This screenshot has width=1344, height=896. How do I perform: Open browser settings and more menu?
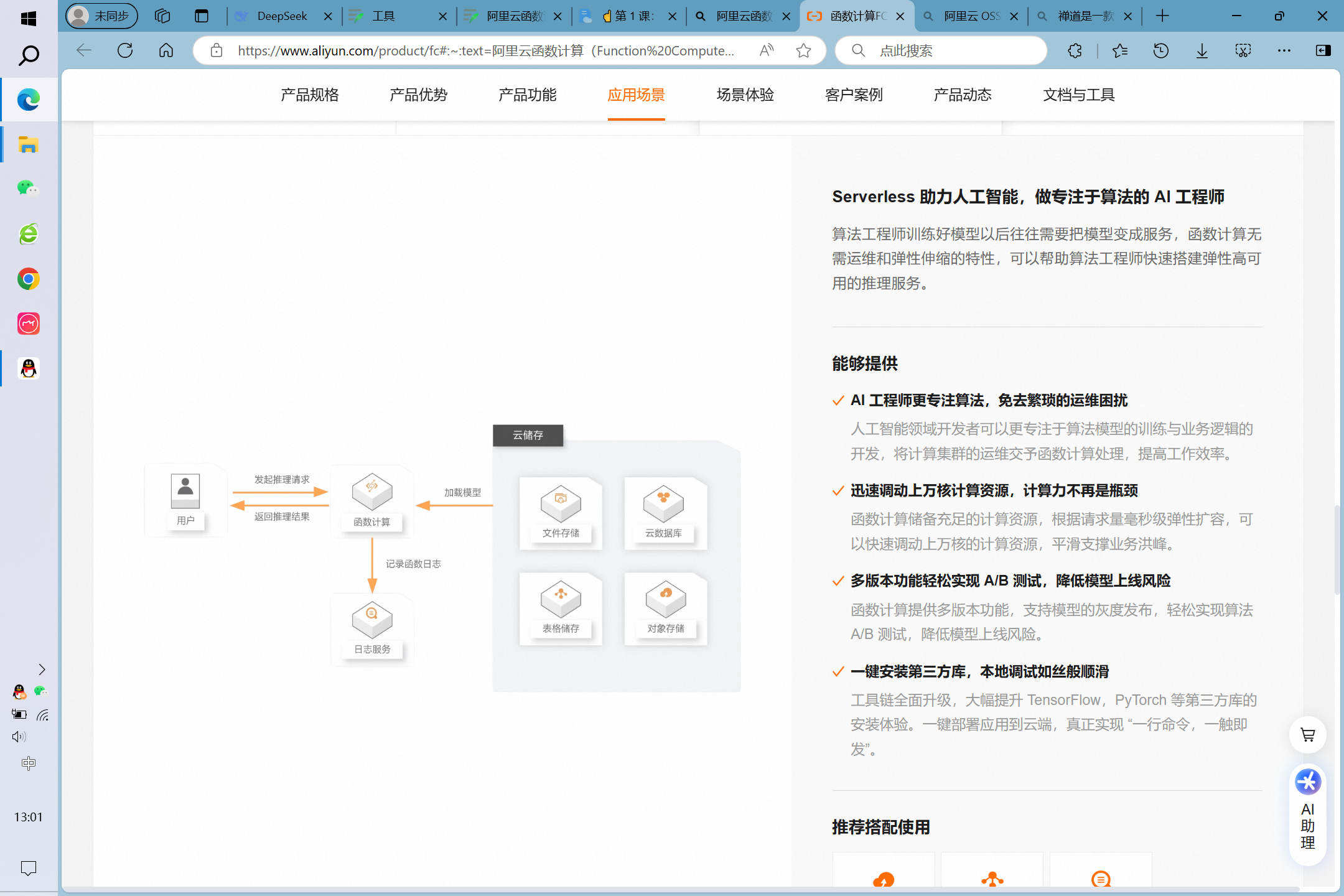pos(1284,50)
